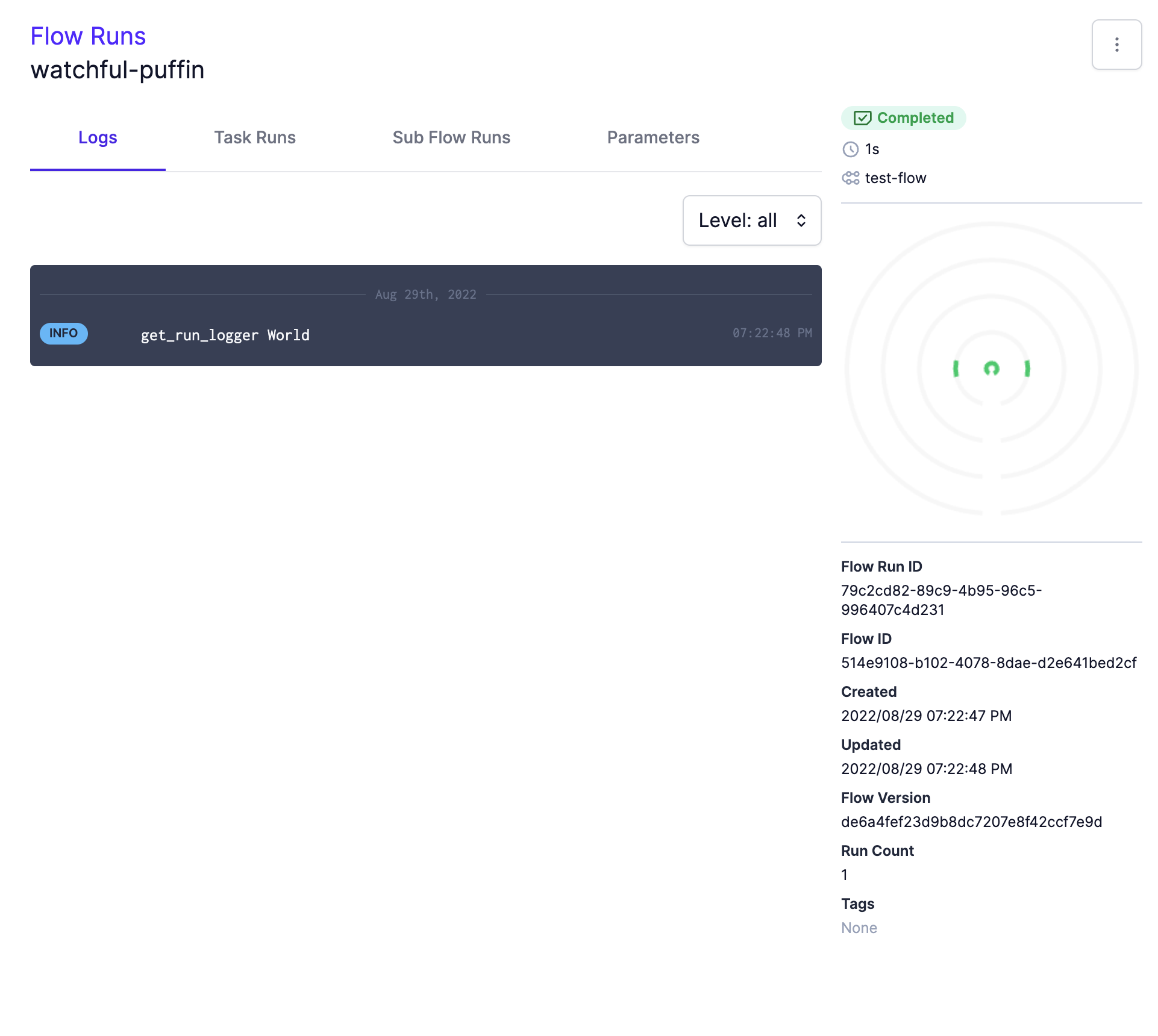Screen dimensions: 1158x1036
Task: Open the Parameters tab
Action: tap(653, 137)
